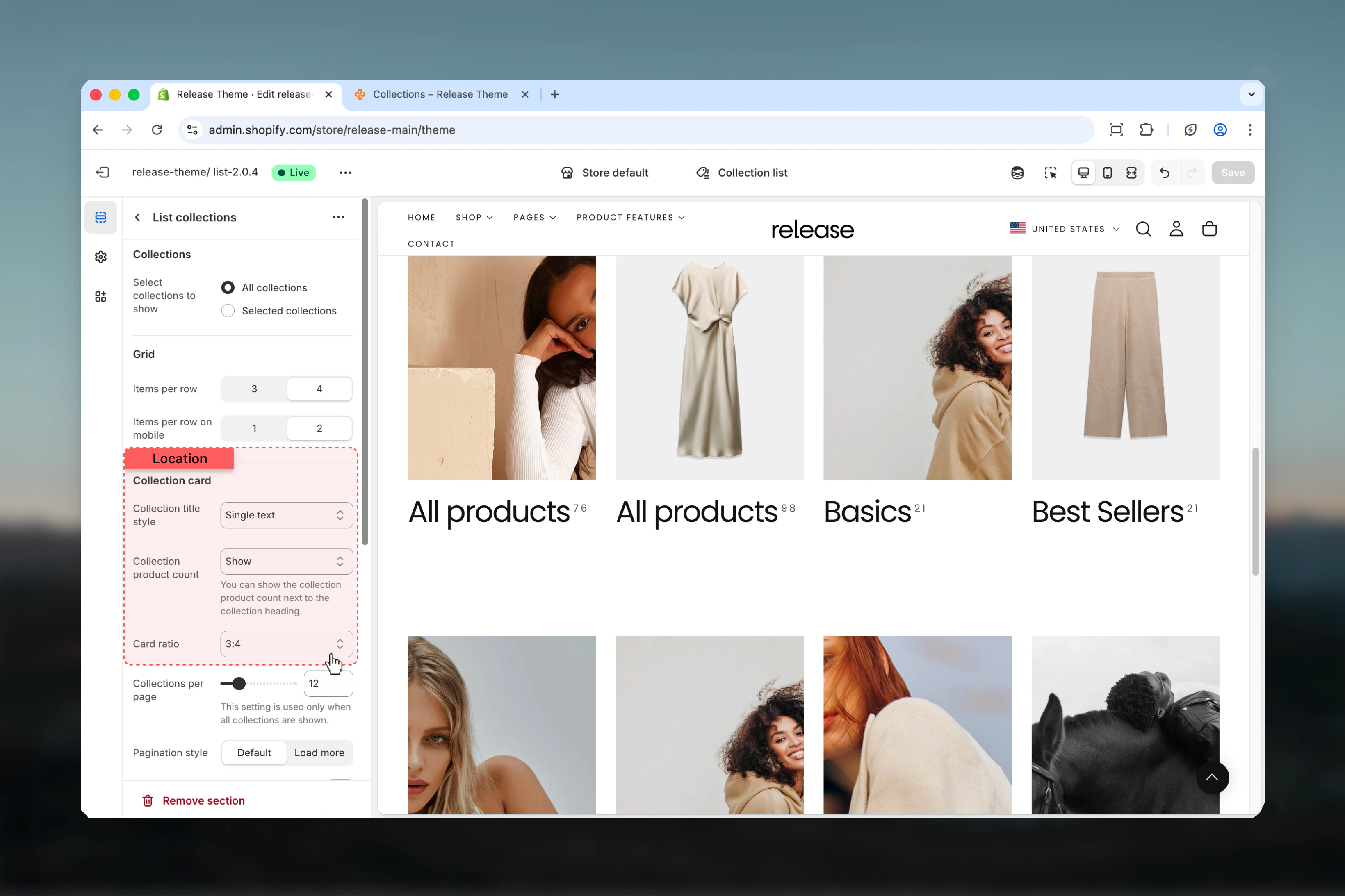Open the Best Sellers collection title link

[1107, 512]
